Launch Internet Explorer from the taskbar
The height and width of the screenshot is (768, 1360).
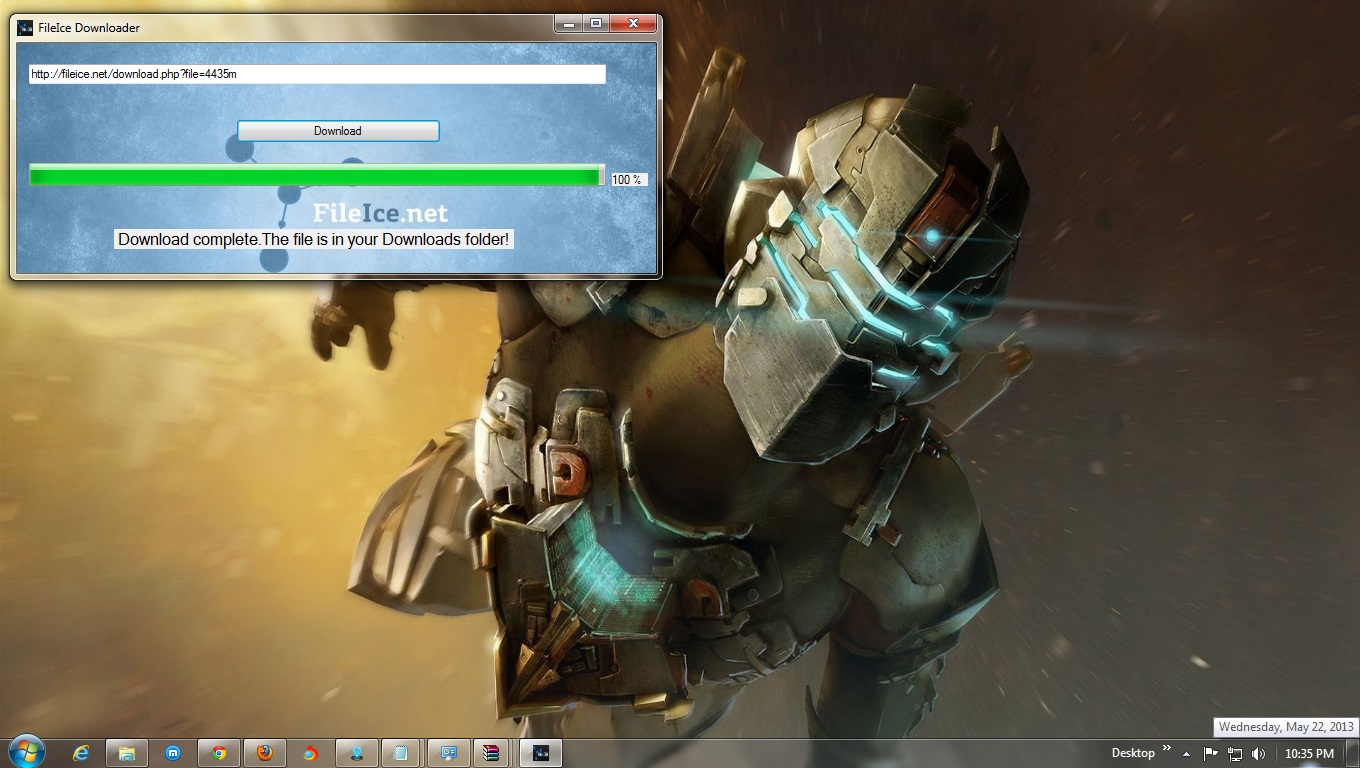(x=82, y=753)
